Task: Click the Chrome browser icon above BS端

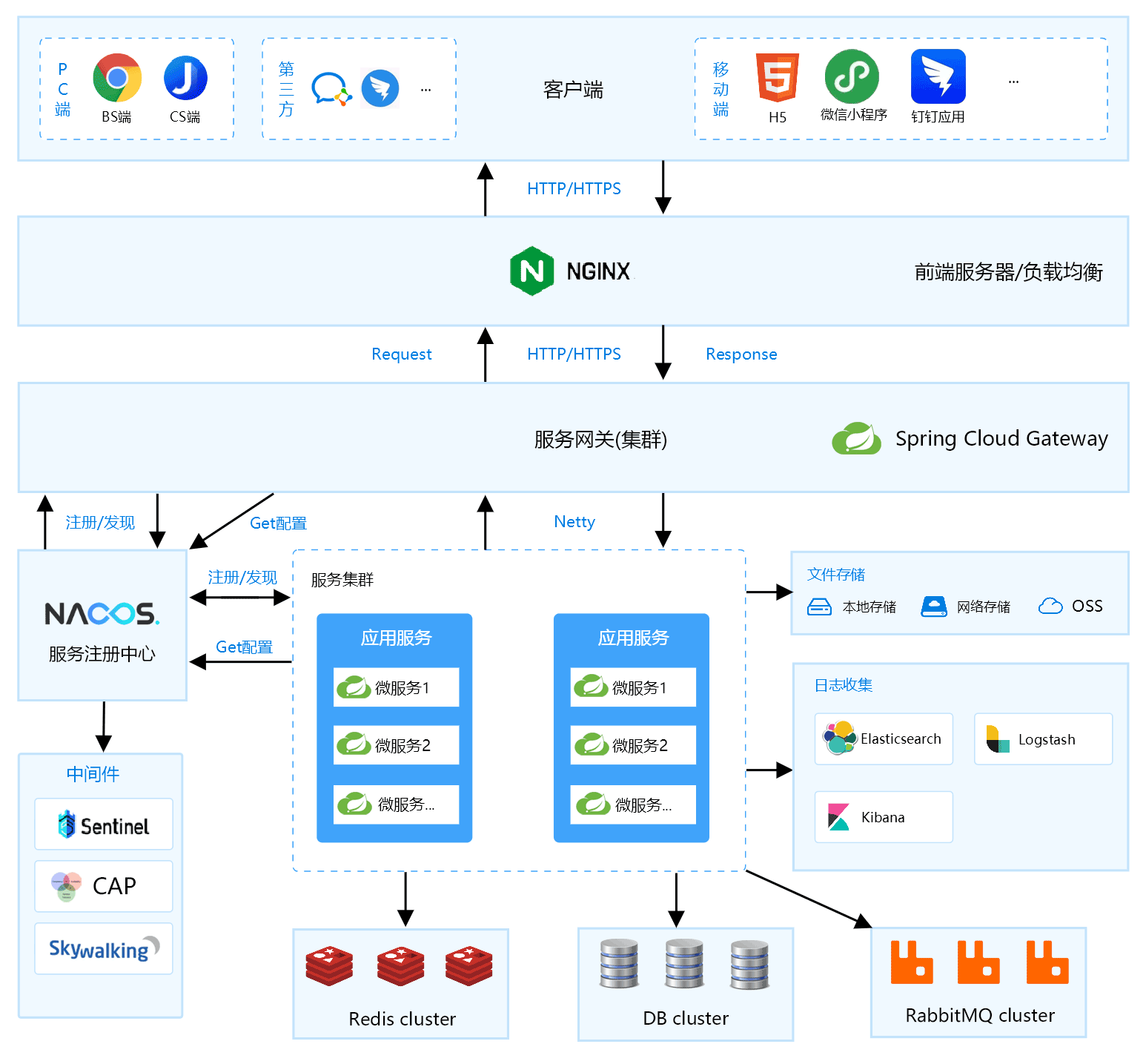Action: (x=117, y=78)
